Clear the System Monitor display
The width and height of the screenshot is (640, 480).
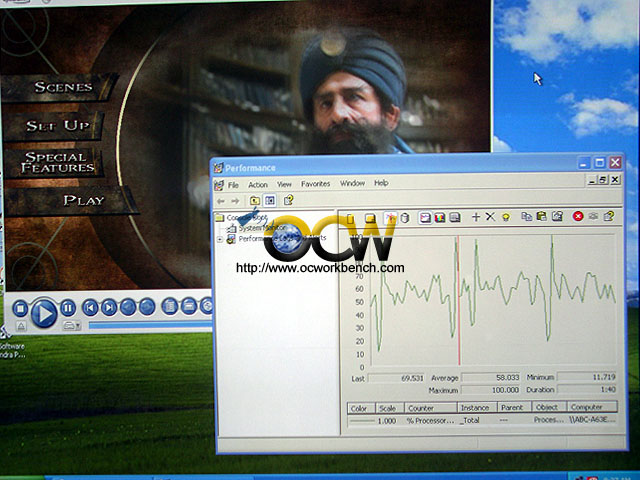click(370, 218)
